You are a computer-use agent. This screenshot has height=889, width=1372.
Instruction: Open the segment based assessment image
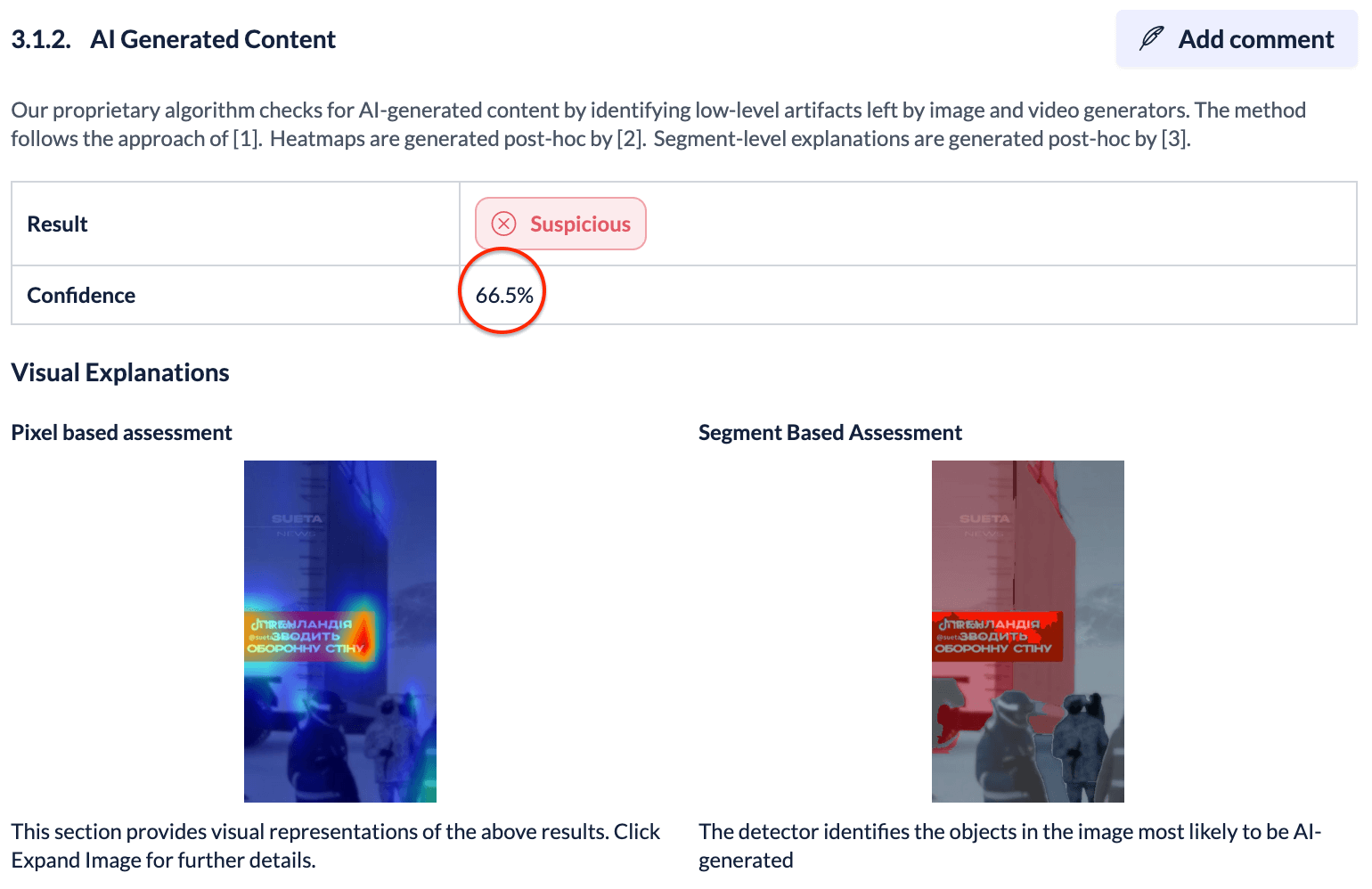(1027, 631)
